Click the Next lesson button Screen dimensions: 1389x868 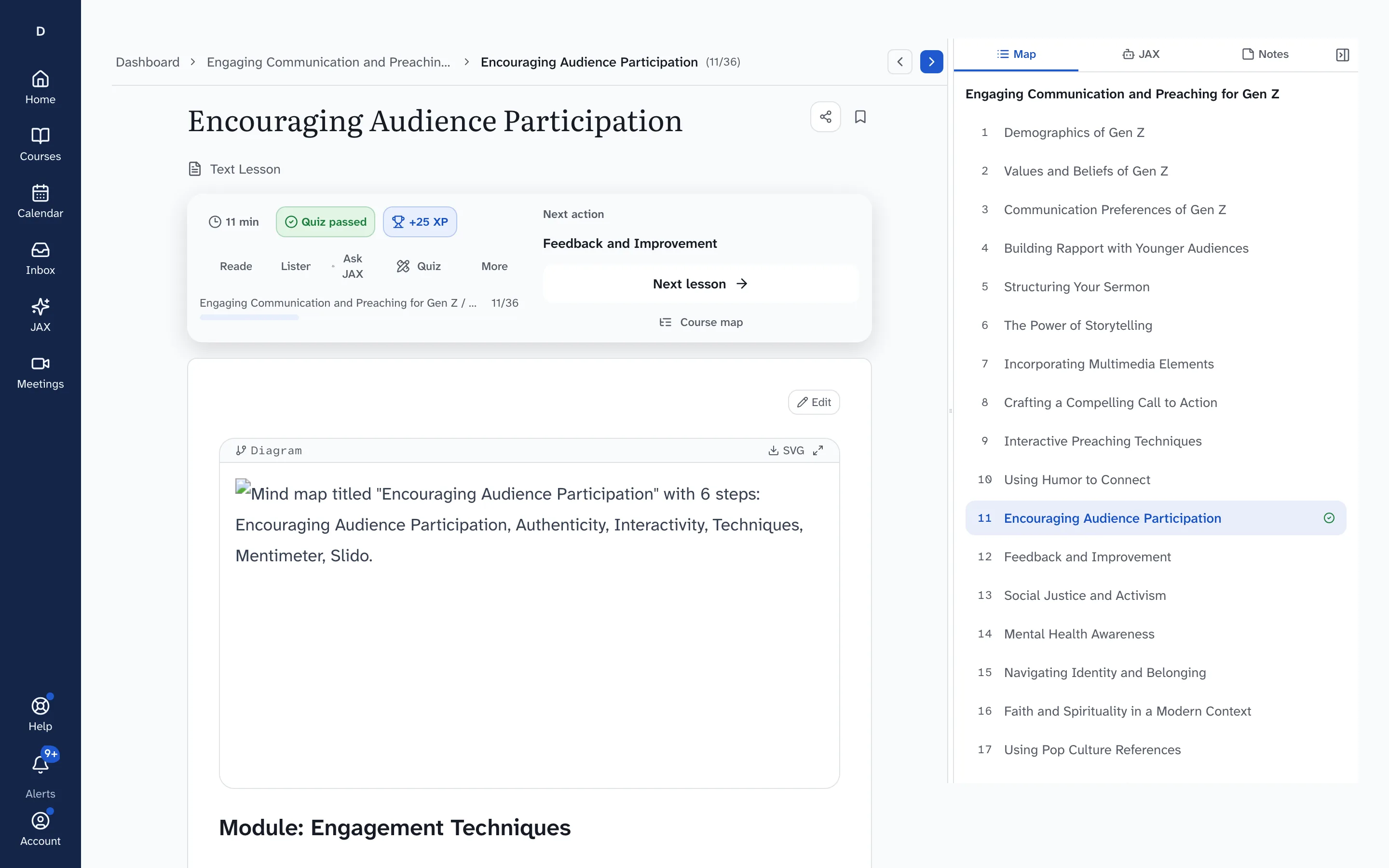tap(700, 284)
